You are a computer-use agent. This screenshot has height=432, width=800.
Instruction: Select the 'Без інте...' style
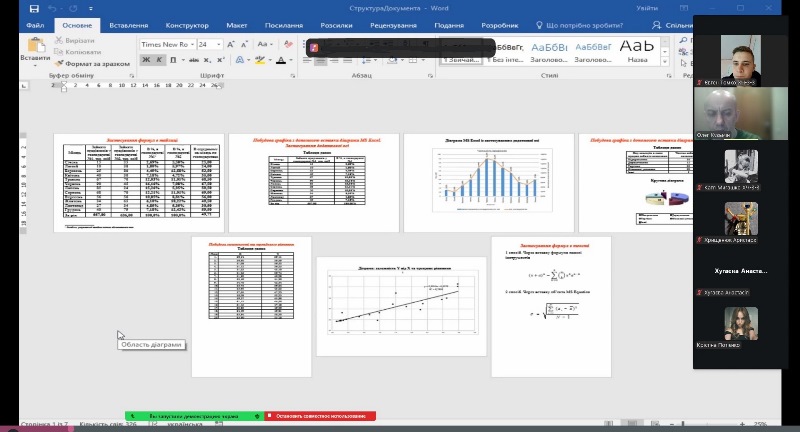click(x=505, y=53)
